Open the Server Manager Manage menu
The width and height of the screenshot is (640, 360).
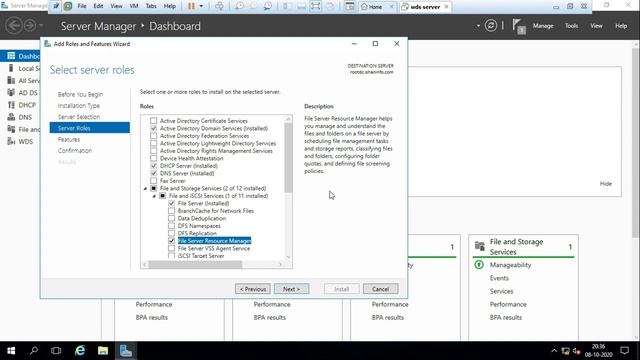click(x=543, y=26)
